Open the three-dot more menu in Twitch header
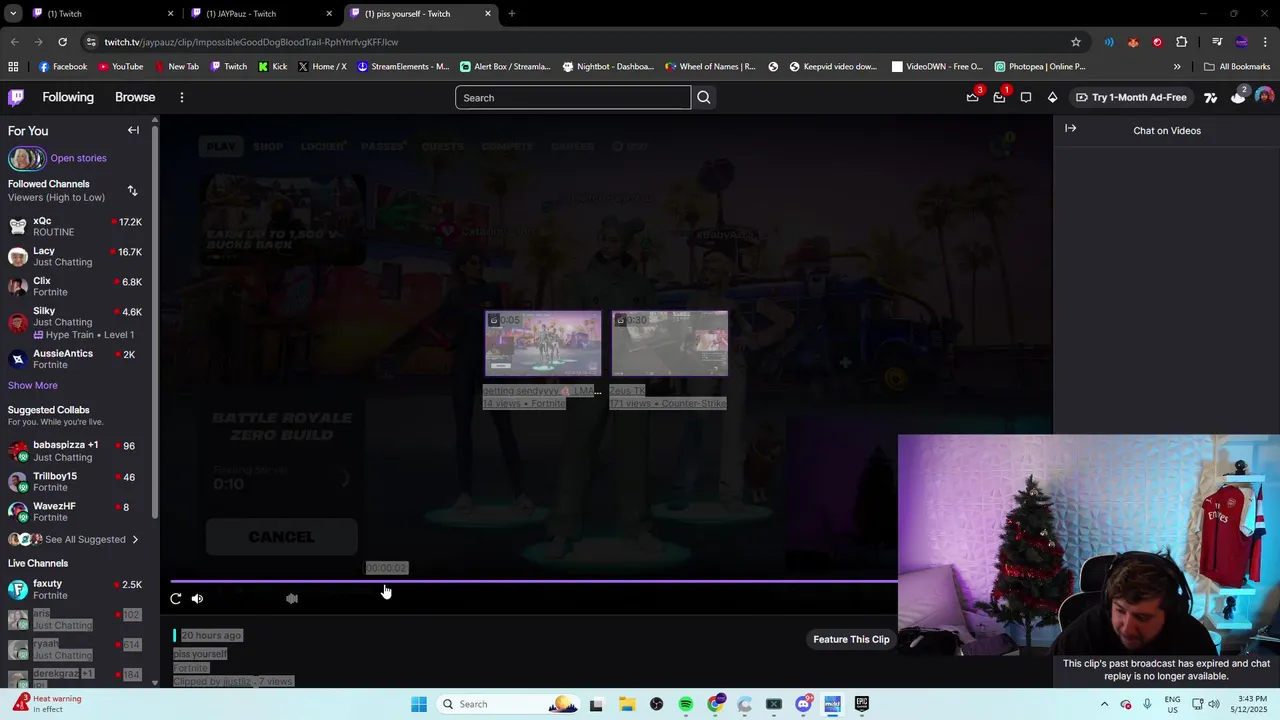The width and height of the screenshot is (1280, 720). [x=182, y=97]
